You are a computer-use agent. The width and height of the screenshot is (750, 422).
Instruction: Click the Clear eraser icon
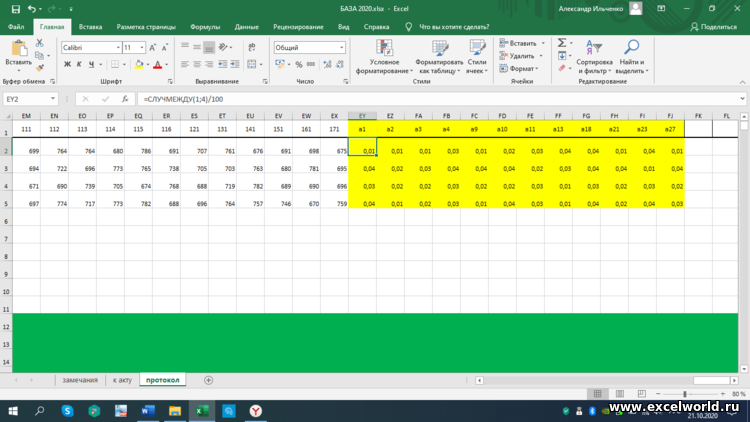click(562, 68)
